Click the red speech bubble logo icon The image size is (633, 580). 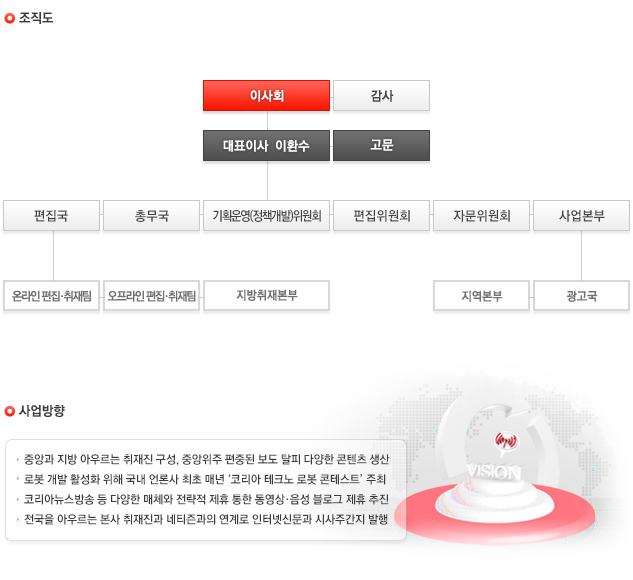pos(506,441)
